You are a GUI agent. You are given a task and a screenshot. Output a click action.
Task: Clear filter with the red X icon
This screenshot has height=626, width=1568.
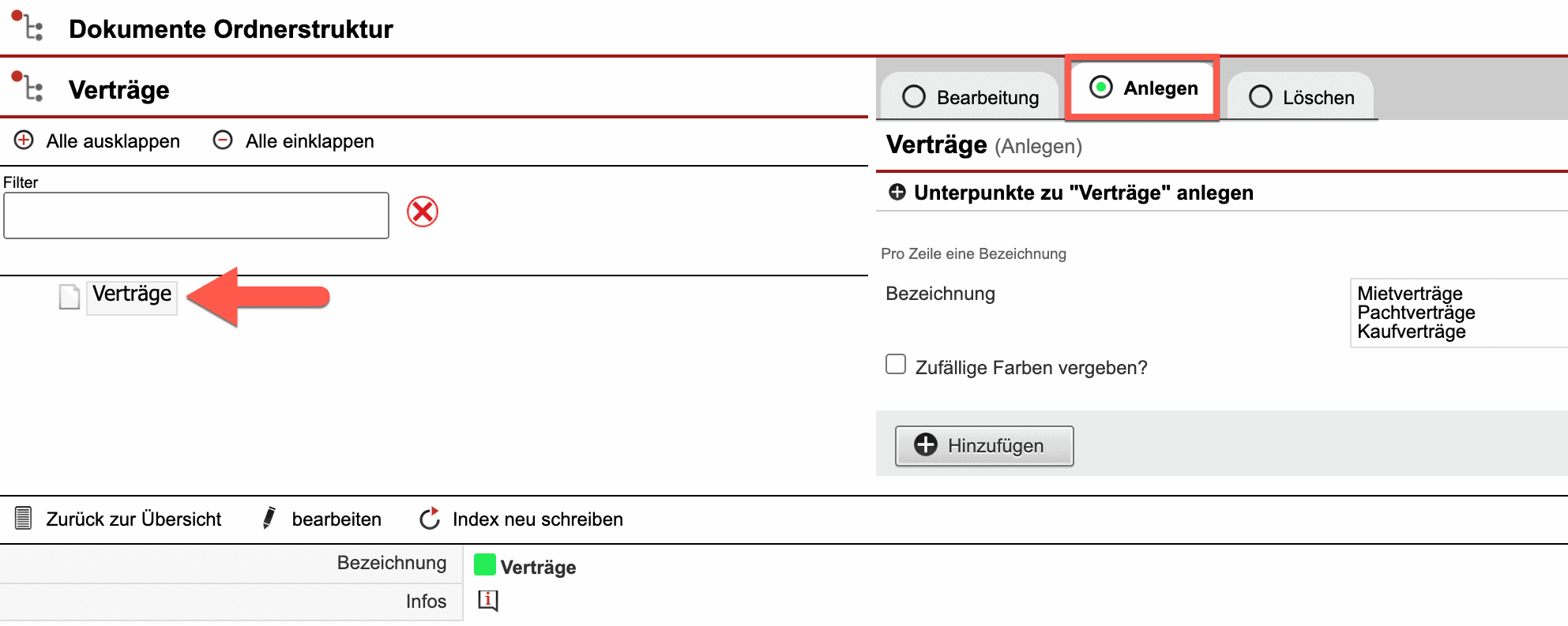pos(423,212)
